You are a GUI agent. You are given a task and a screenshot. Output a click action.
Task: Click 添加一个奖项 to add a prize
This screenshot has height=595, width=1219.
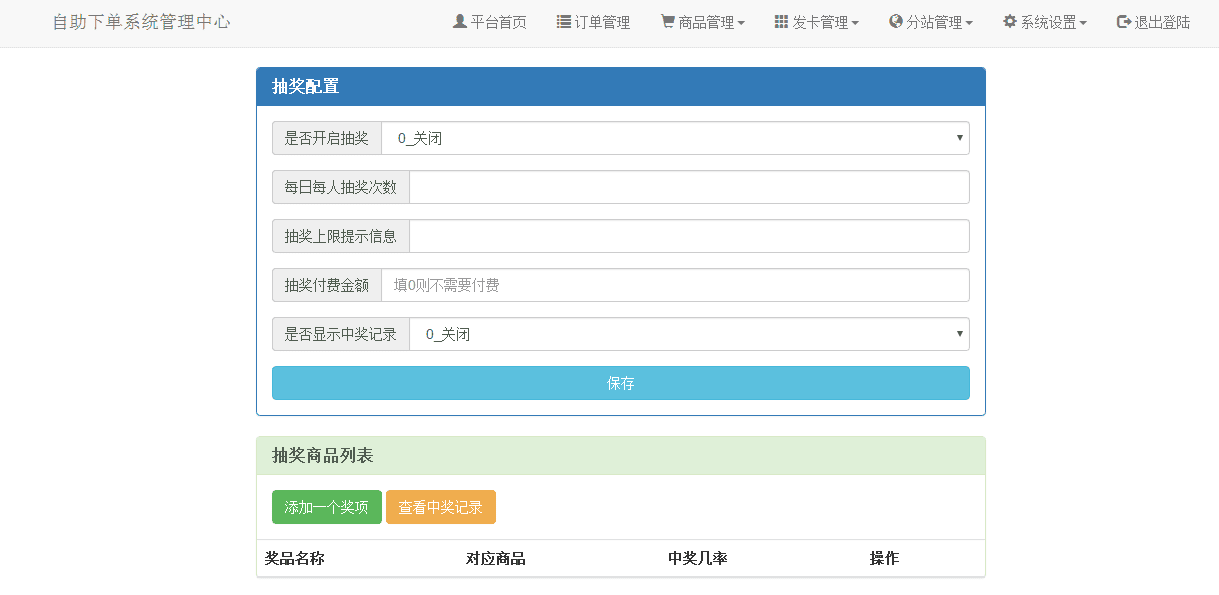pos(326,506)
